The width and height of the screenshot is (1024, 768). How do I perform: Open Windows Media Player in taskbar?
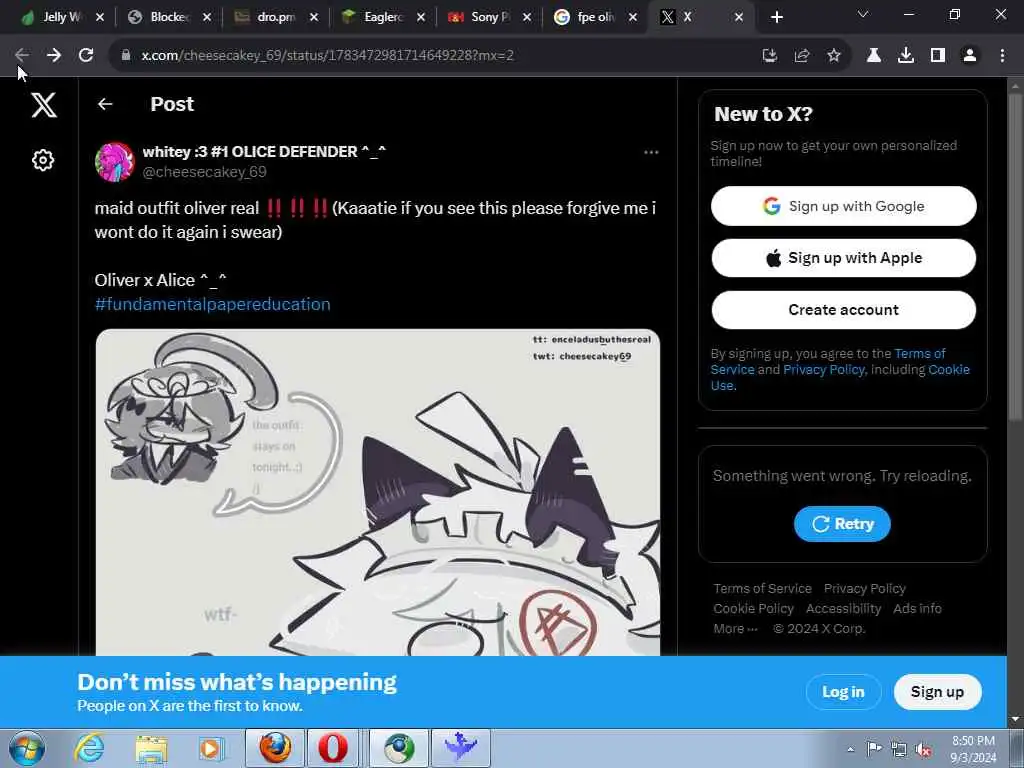coord(210,748)
